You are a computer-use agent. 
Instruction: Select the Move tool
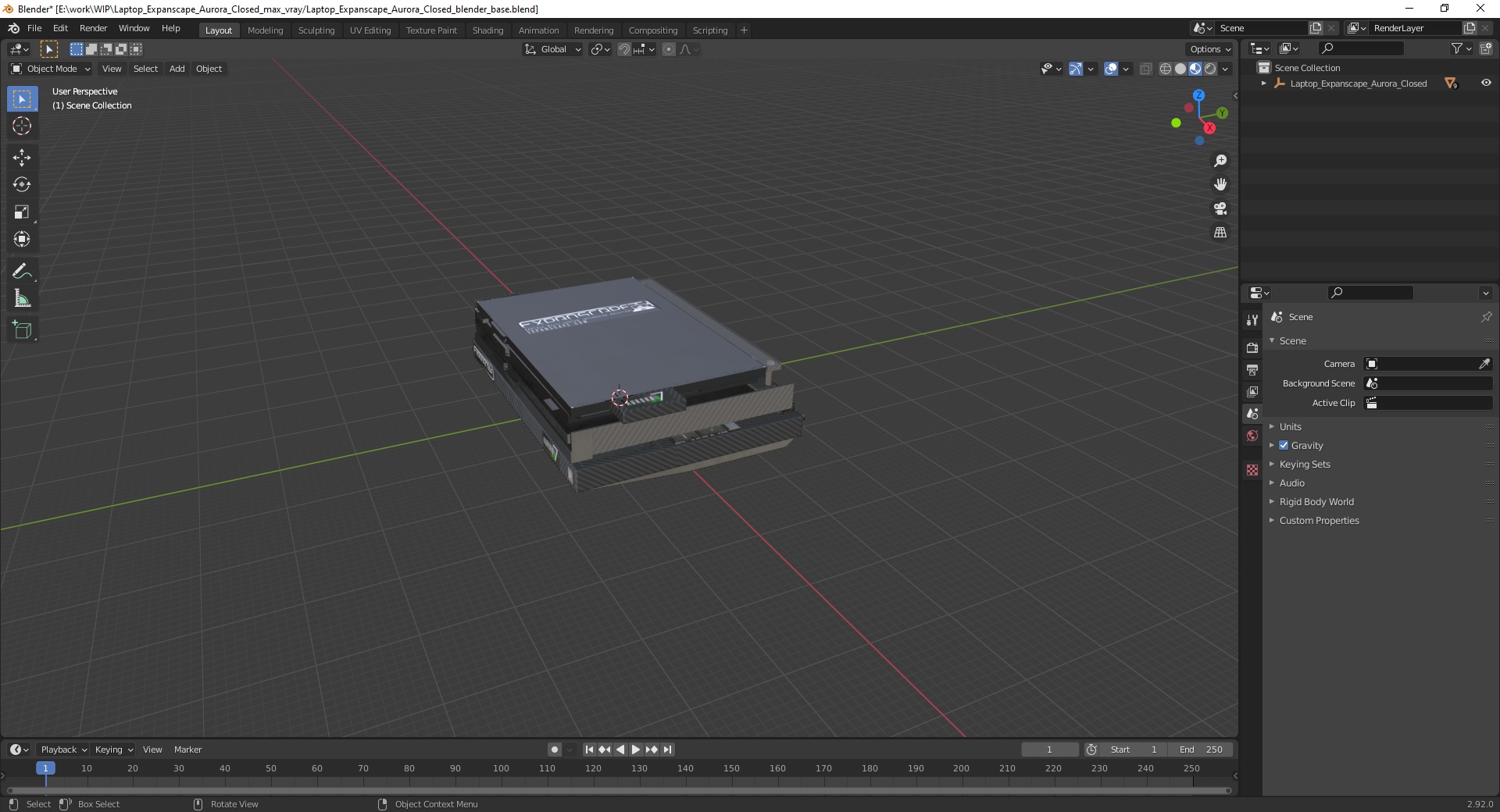(22, 158)
